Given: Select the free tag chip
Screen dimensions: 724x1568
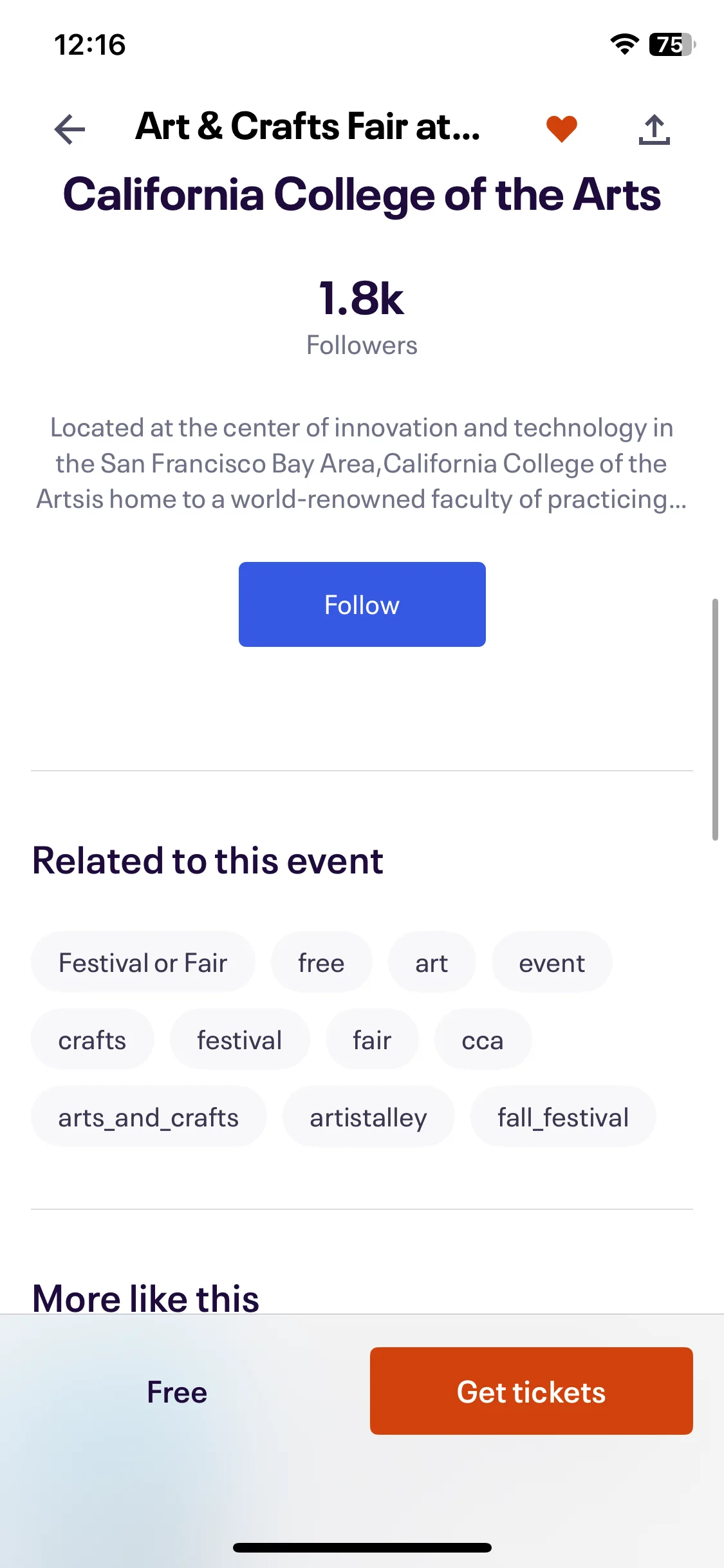Looking at the screenshot, I should (x=321, y=962).
